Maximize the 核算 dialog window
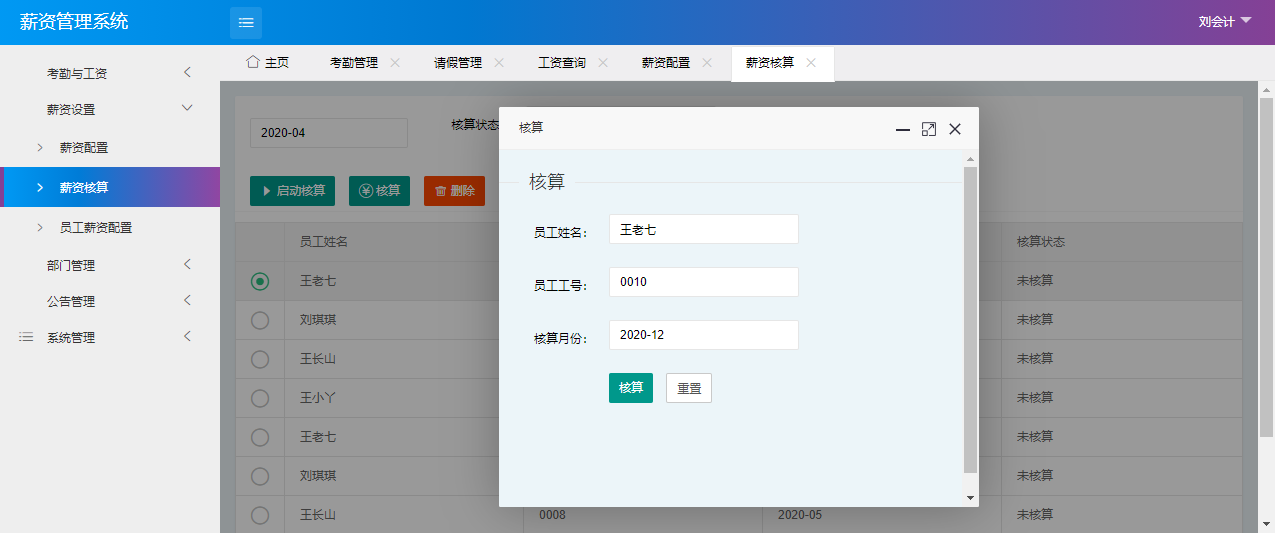Viewport: 1275px width, 533px height. (928, 129)
